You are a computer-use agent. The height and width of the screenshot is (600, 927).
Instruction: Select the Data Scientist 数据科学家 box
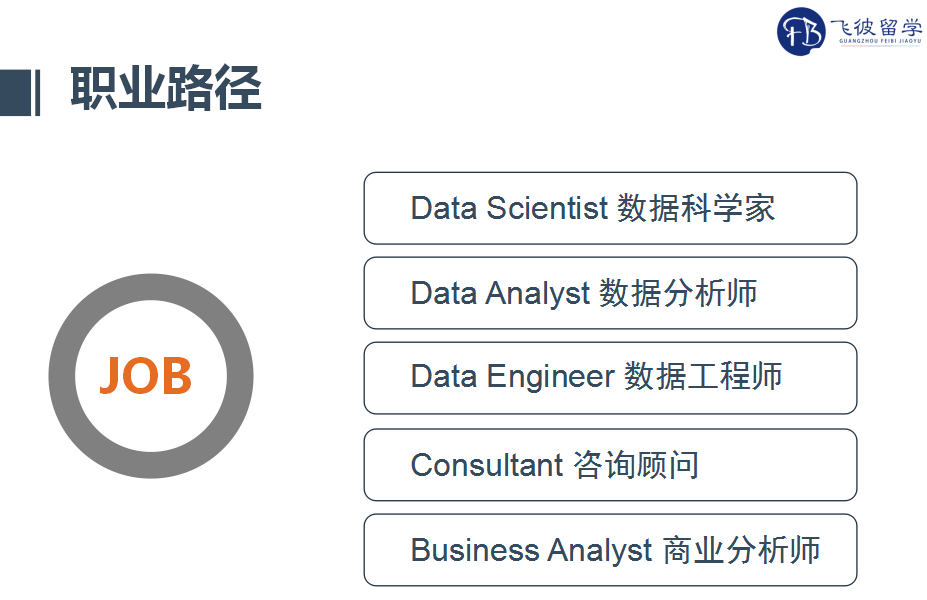[610, 208]
